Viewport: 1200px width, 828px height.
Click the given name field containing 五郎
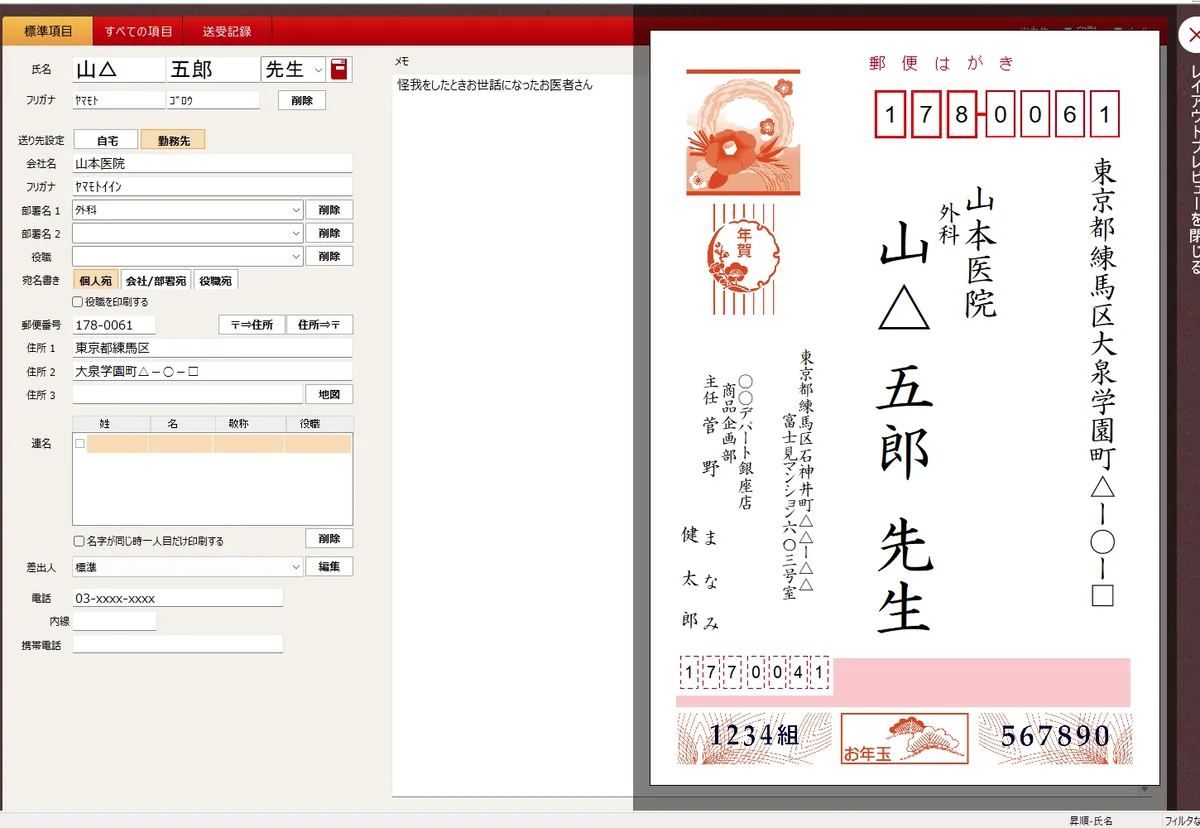(x=213, y=69)
